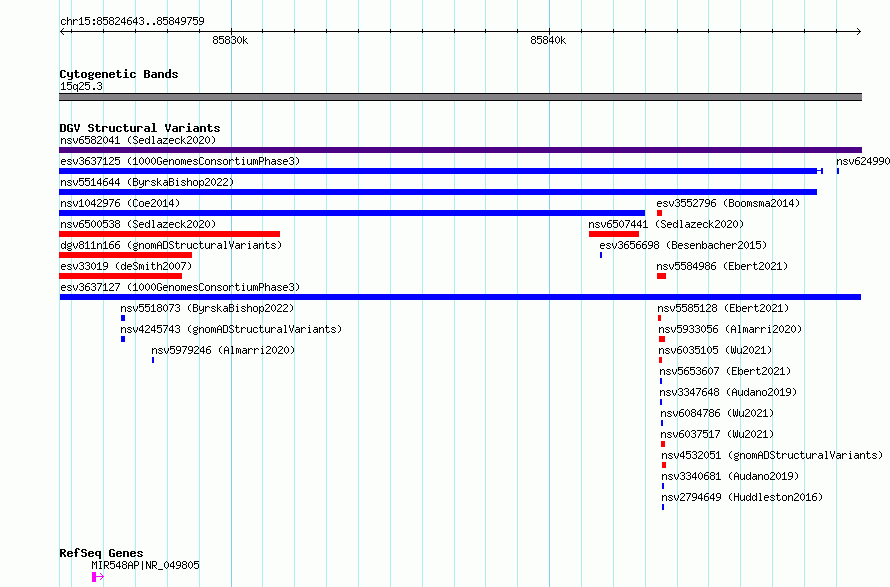Screen dimensions: 890x587
Task: Select the blue nsv5514644 variant bar
Action: (x=438, y=192)
